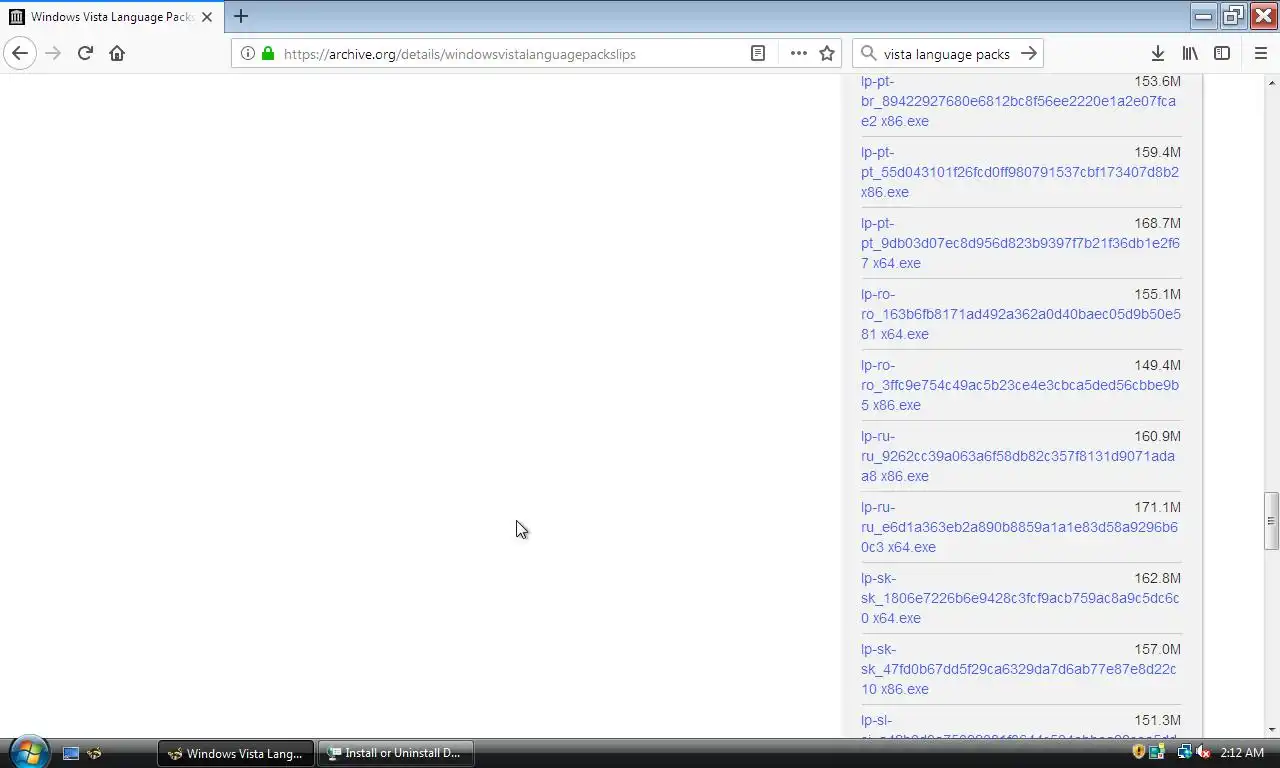Download lp-pt-pt_9db03d07 x64.exe file
1280x768 pixels.
(x=1020, y=243)
